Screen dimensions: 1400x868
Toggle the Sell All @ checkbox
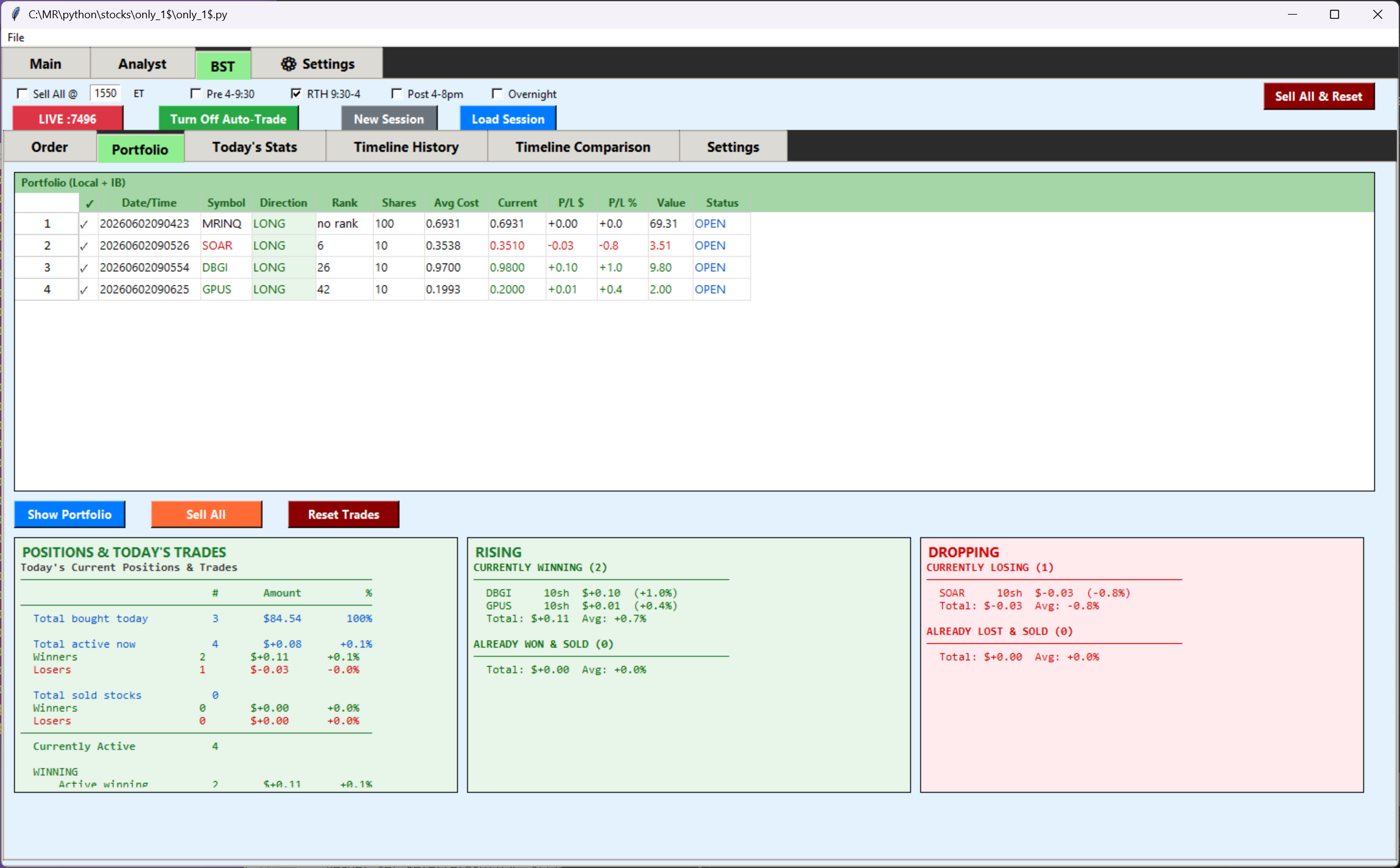[23, 94]
